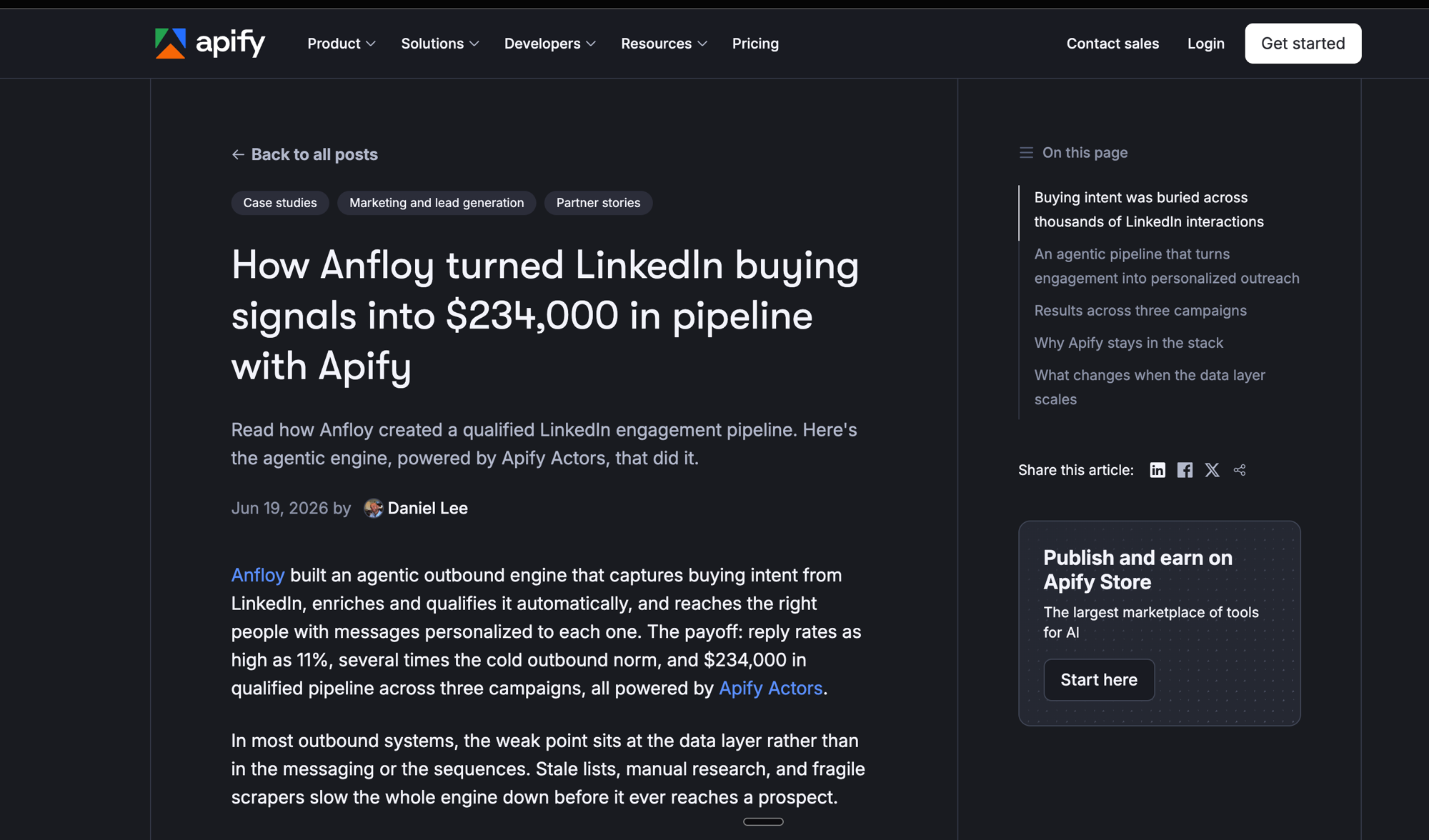Screen dimensions: 1429x840
Task: Click the pill handle at bottom
Action: click(x=763, y=821)
